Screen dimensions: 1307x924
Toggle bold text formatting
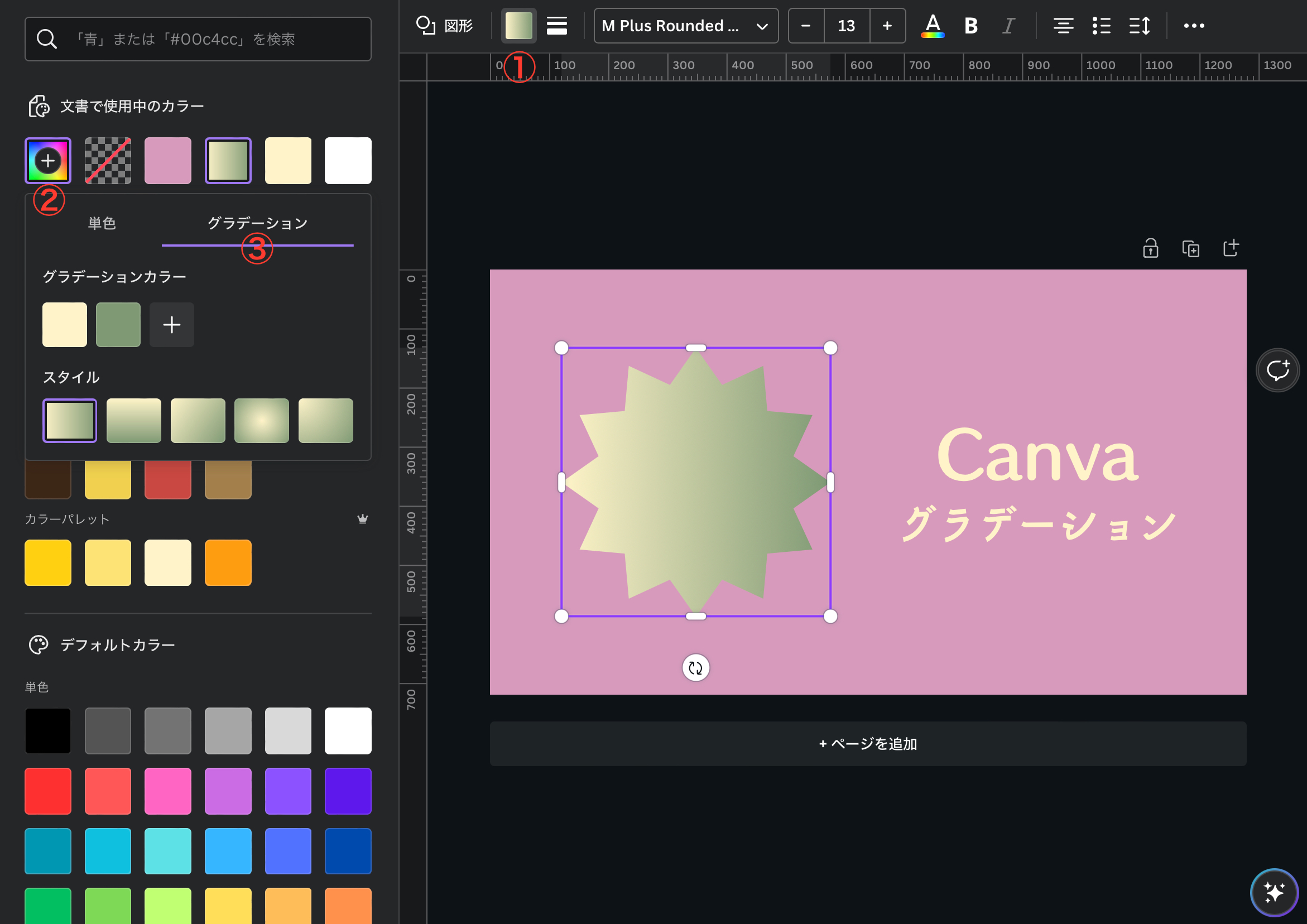click(970, 26)
